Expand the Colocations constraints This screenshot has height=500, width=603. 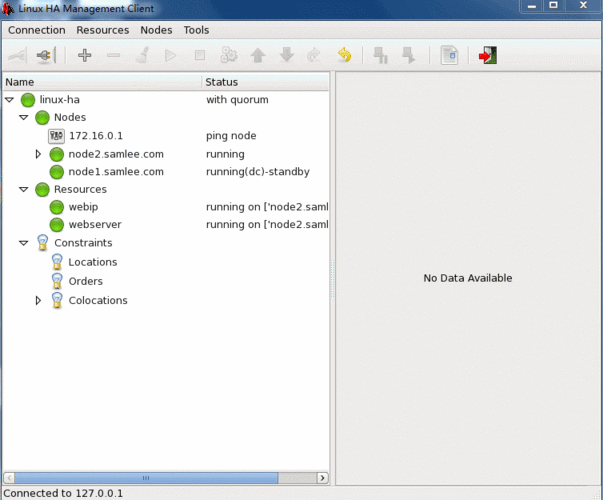pyautogui.click(x=39, y=301)
